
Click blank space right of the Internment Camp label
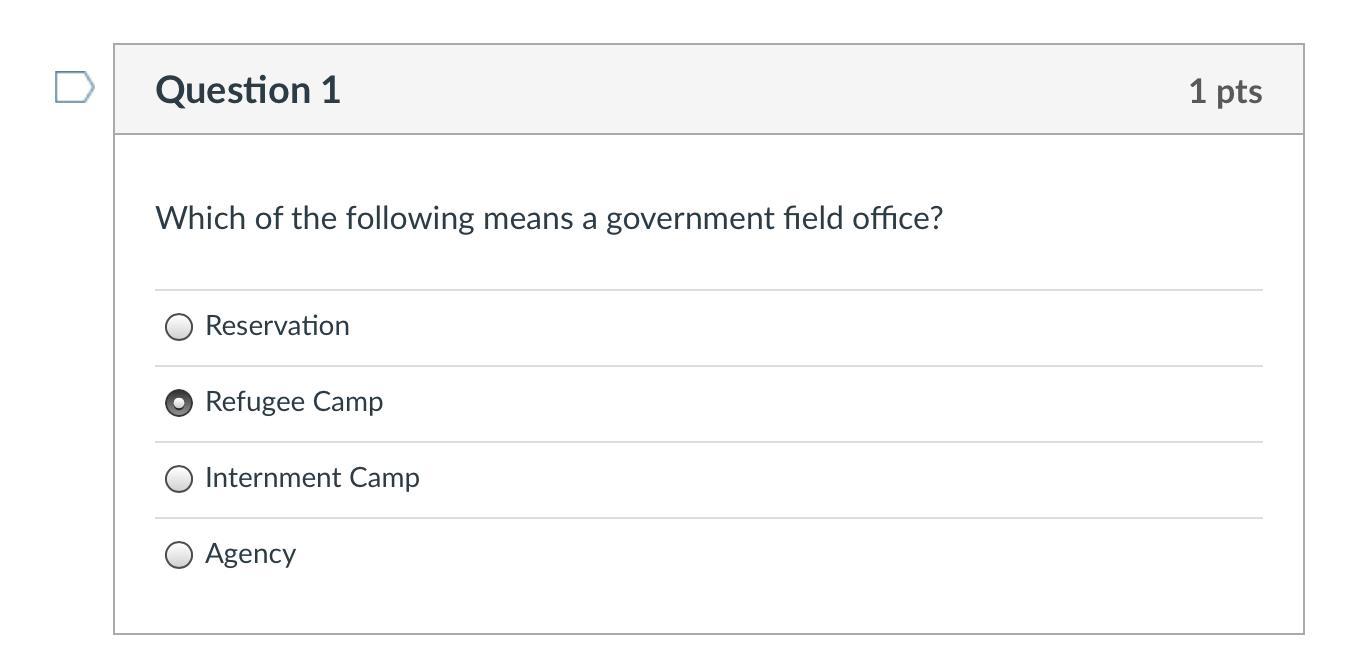(x=800, y=479)
